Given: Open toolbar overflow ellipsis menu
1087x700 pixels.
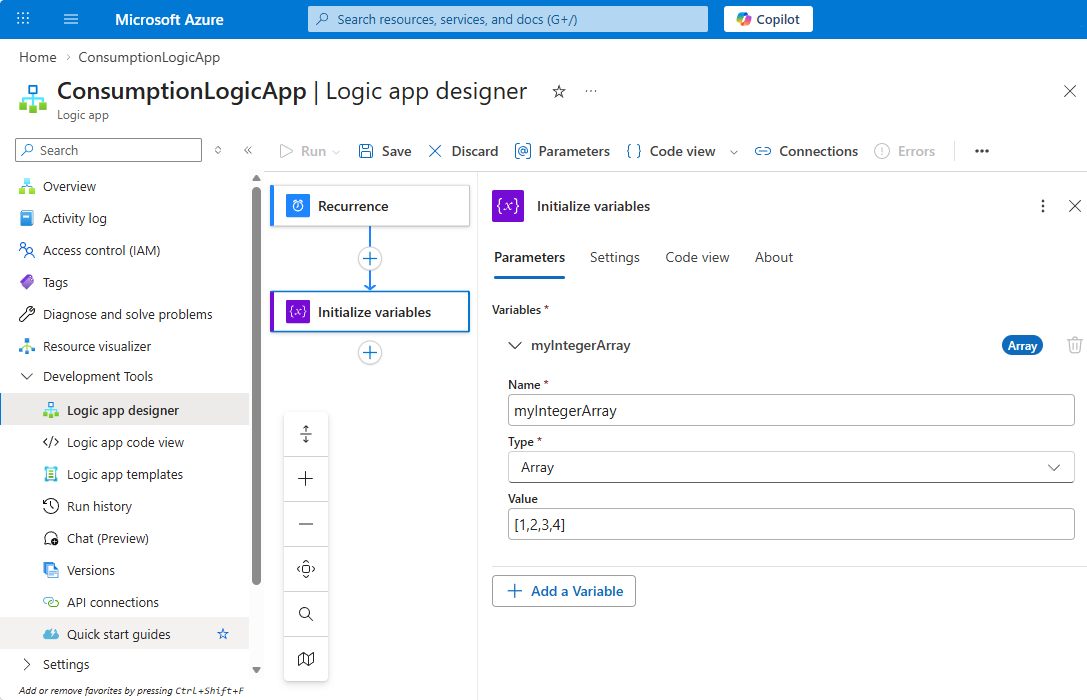Looking at the screenshot, I should click(982, 151).
